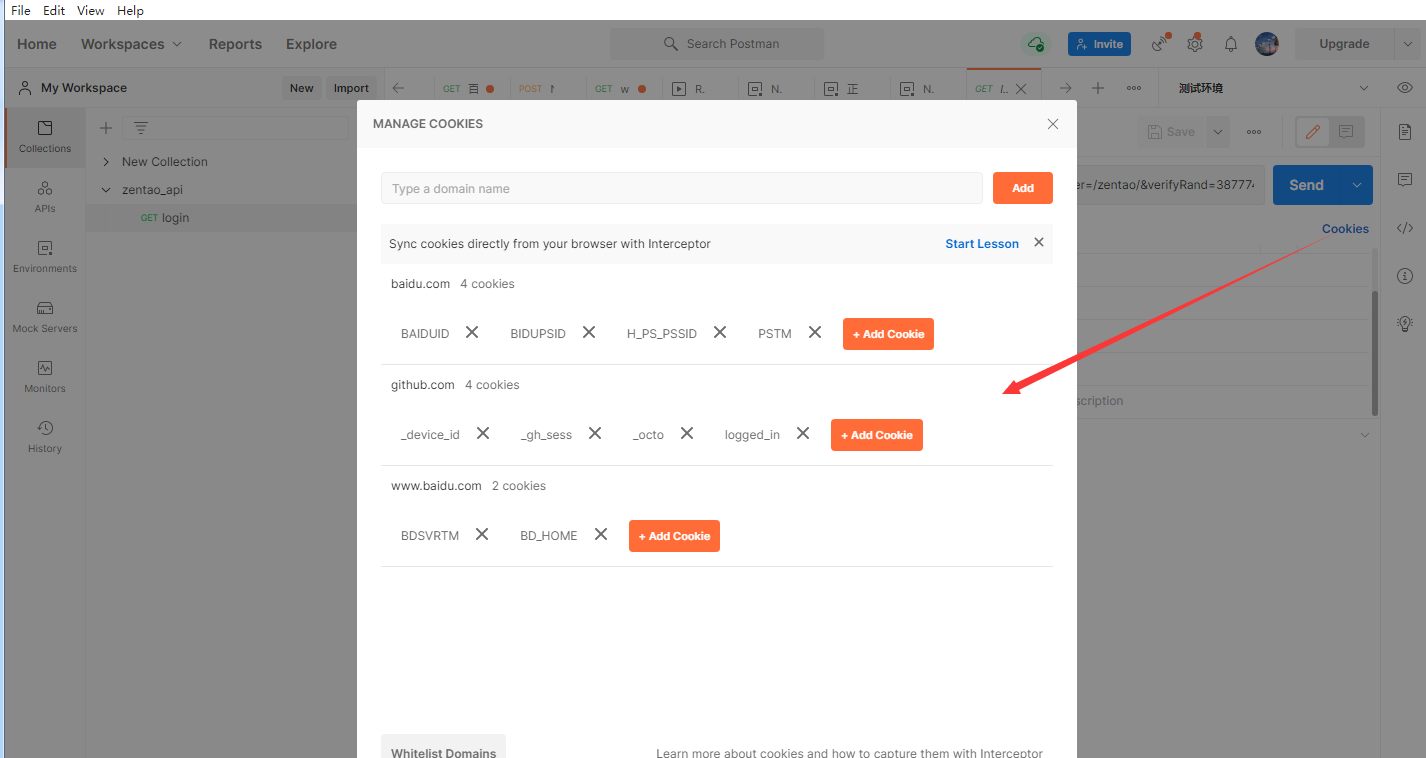The image size is (1426, 758).
Task: Open the notifications bell icon
Action: pos(1231,44)
